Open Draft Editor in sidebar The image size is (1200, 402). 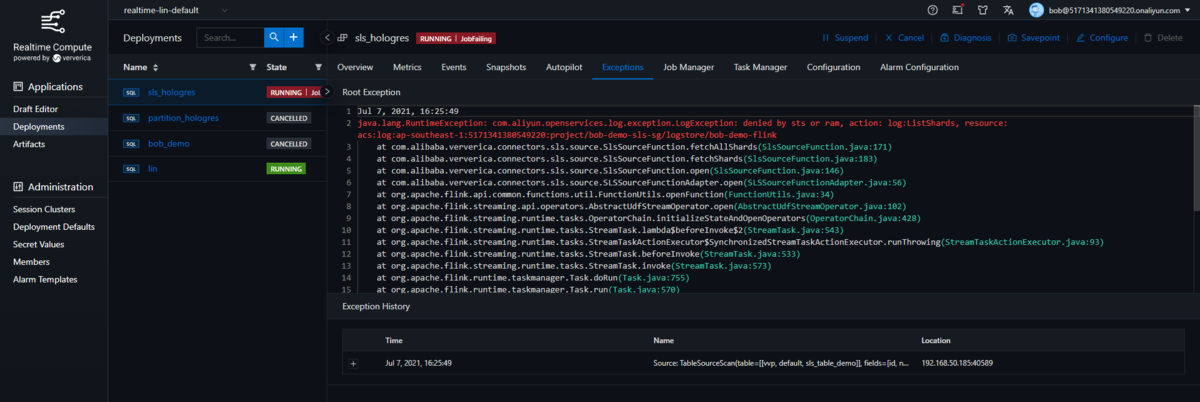coord(37,109)
